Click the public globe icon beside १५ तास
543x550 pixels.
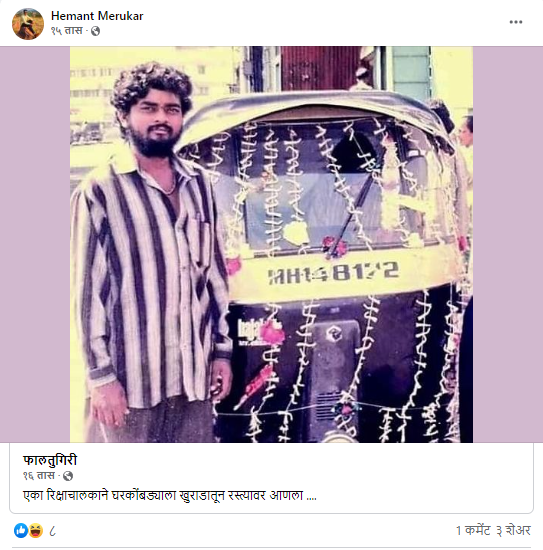95,31
